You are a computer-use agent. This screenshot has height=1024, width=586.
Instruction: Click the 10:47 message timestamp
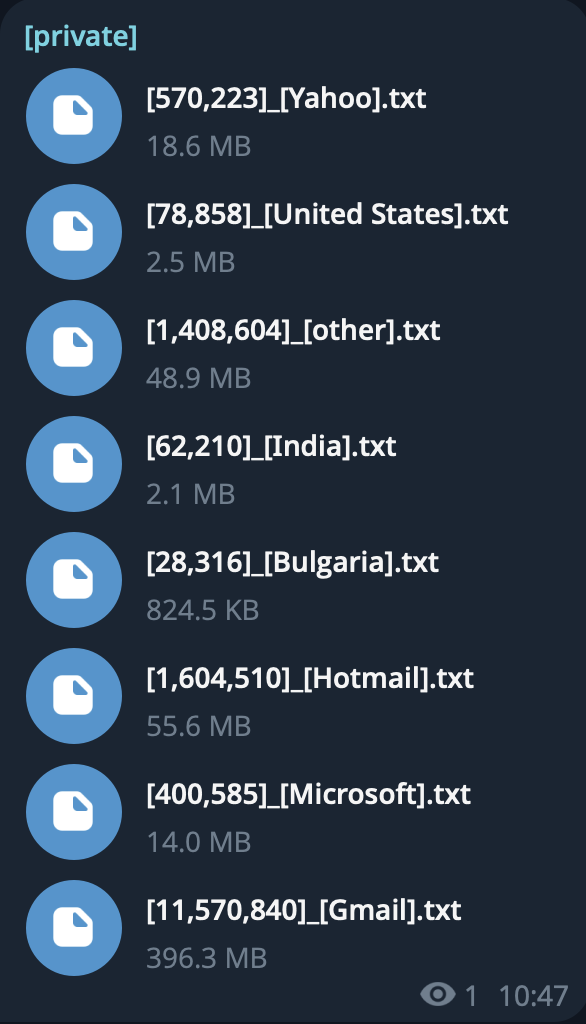[533, 996]
